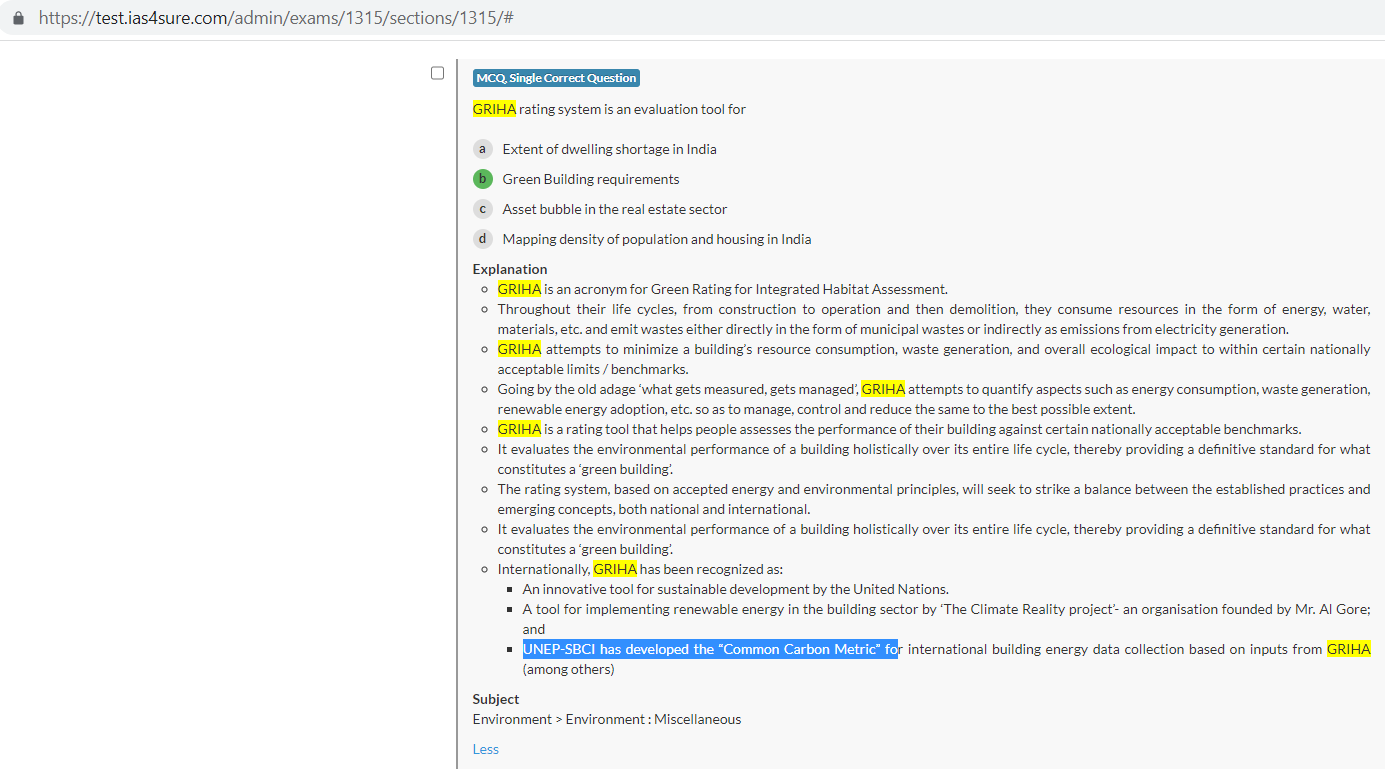This screenshot has width=1385, height=769.
Task: Click answer text 'Green Building requirements'
Action: (x=590, y=179)
